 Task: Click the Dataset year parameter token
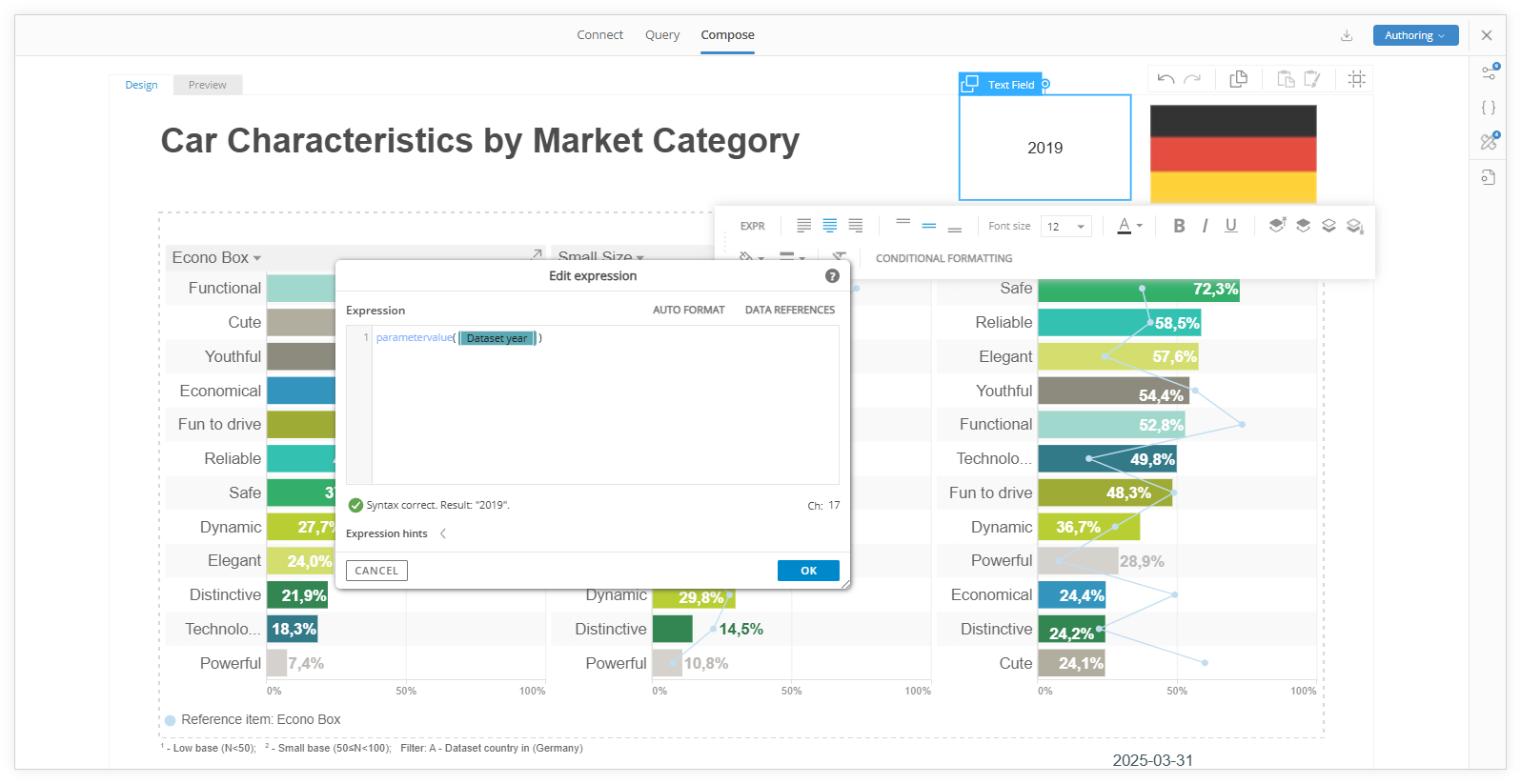(497, 338)
